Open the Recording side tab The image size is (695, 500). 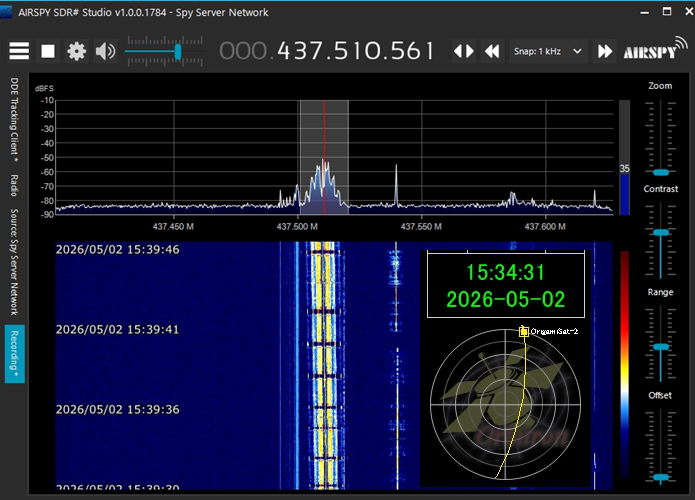pyautogui.click(x=15, y=354)
